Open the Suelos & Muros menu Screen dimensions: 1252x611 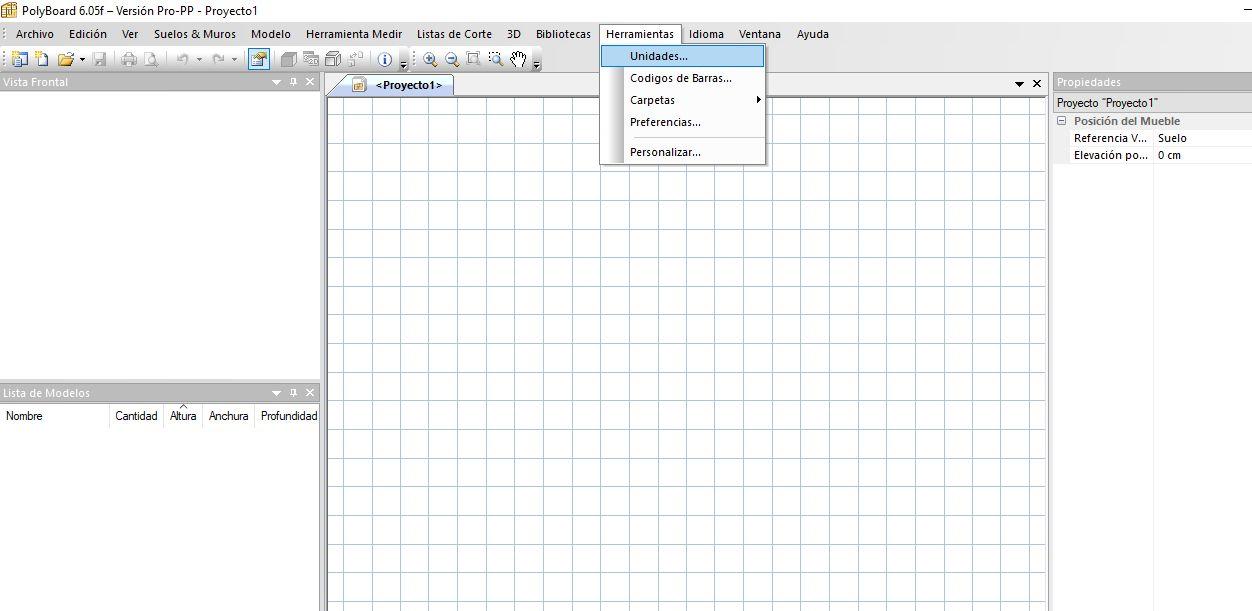tap(195, 34)
